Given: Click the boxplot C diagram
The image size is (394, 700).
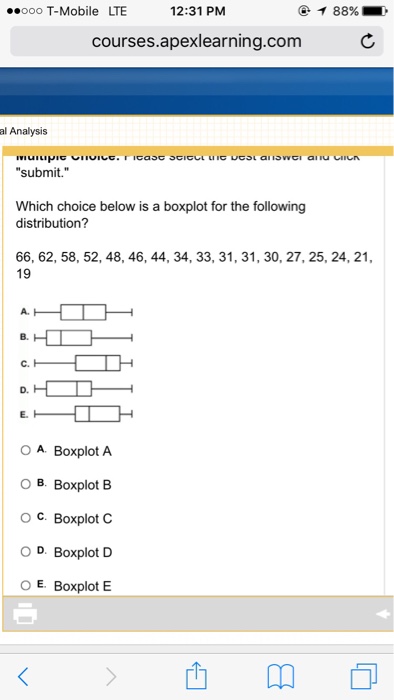Looking at the screenshot, I should pos(83,363).
